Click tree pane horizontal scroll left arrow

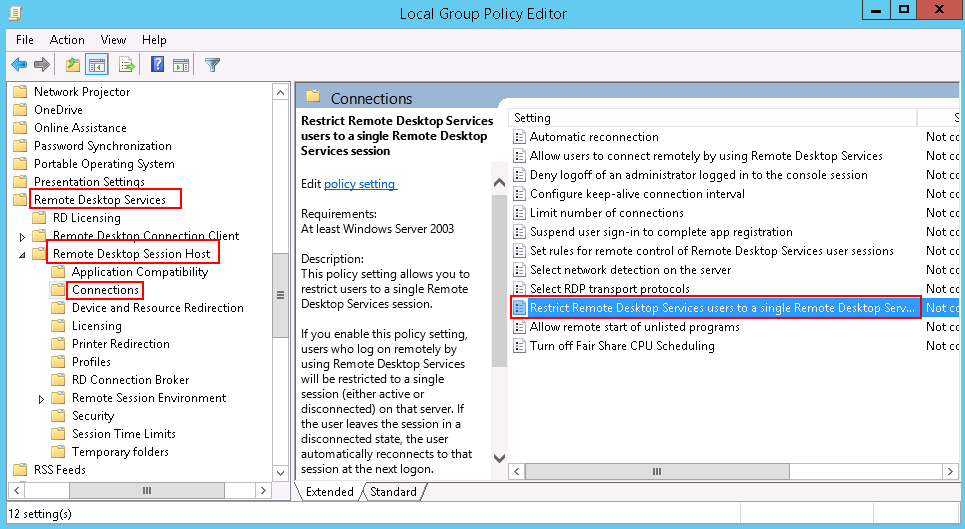point(17,490)
